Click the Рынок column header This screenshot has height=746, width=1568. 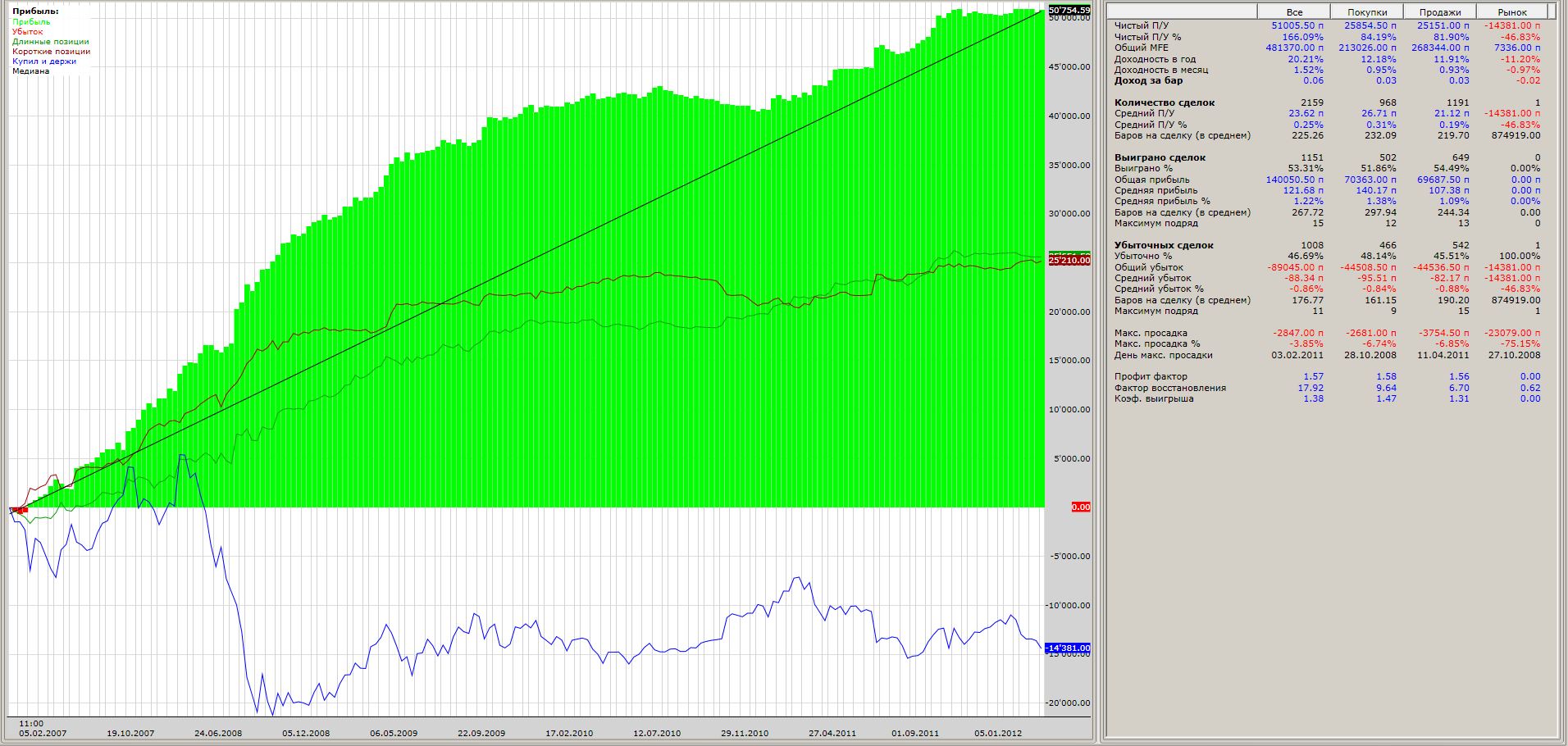pos(1512,12)
